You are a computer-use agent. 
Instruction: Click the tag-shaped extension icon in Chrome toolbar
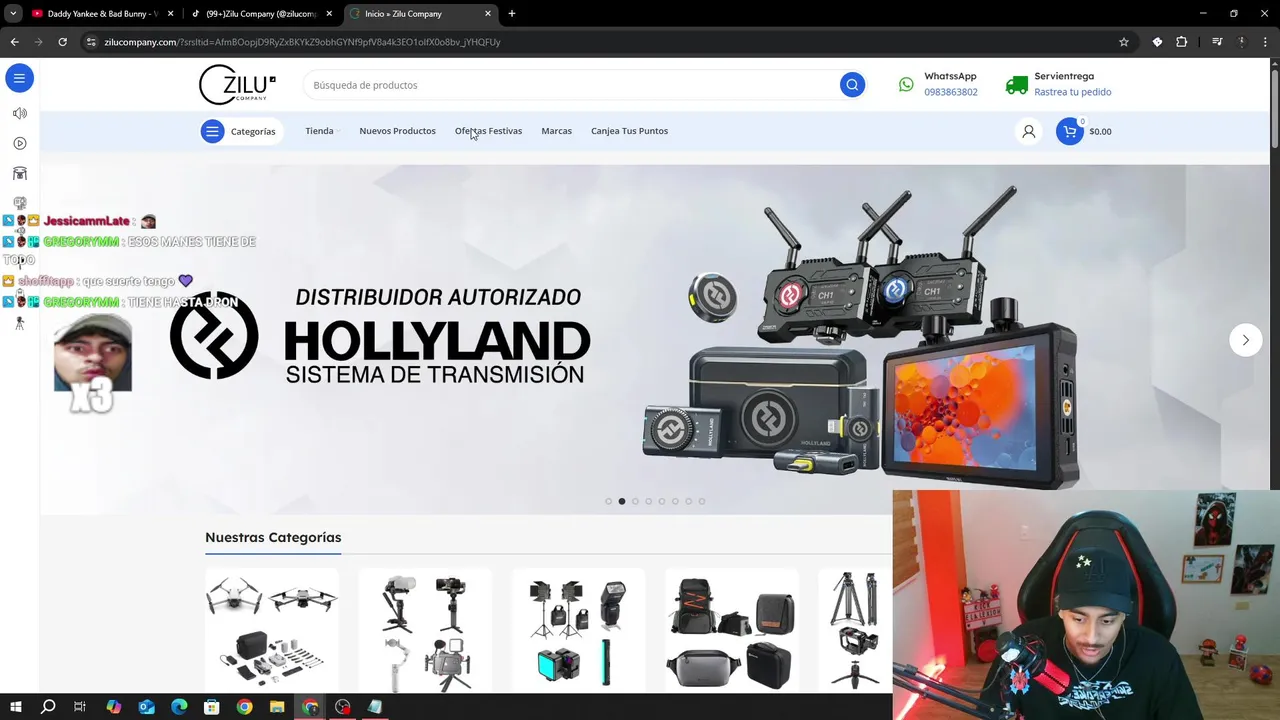coord(1157,42)
